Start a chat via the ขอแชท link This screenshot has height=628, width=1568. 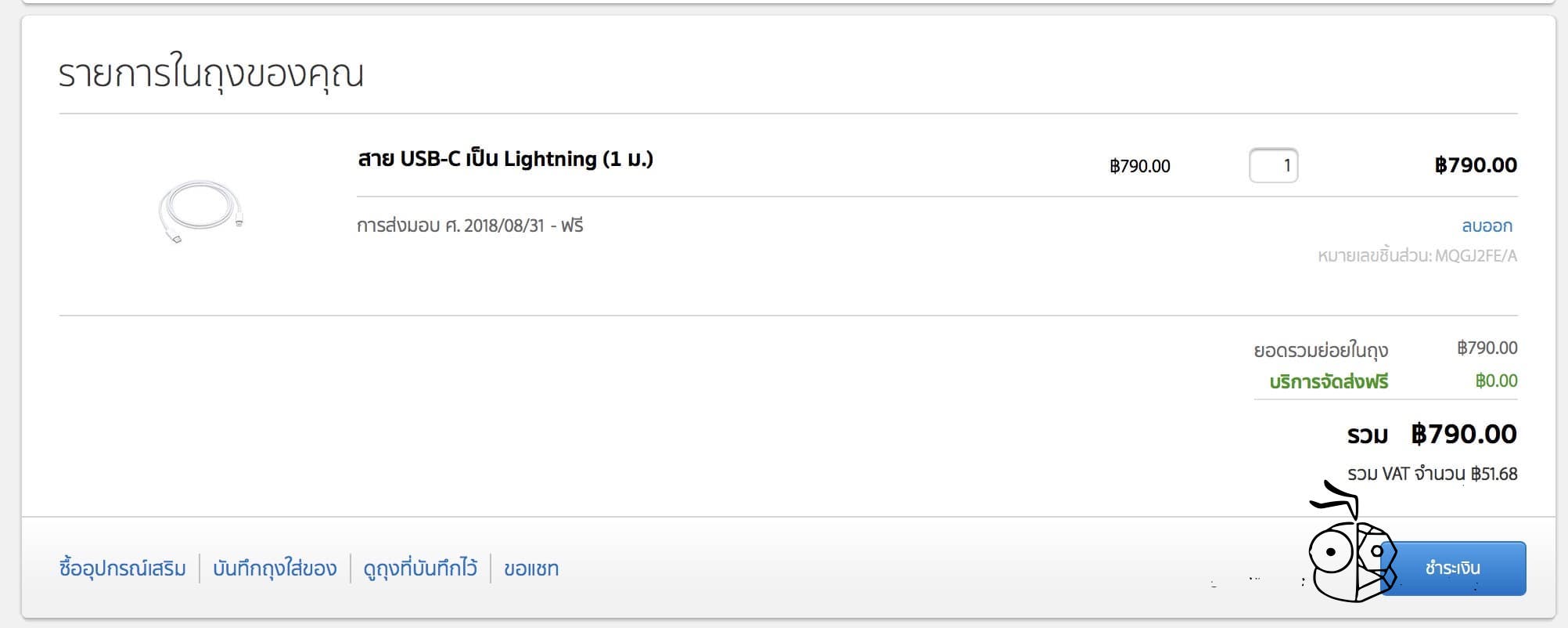point(531,568)
